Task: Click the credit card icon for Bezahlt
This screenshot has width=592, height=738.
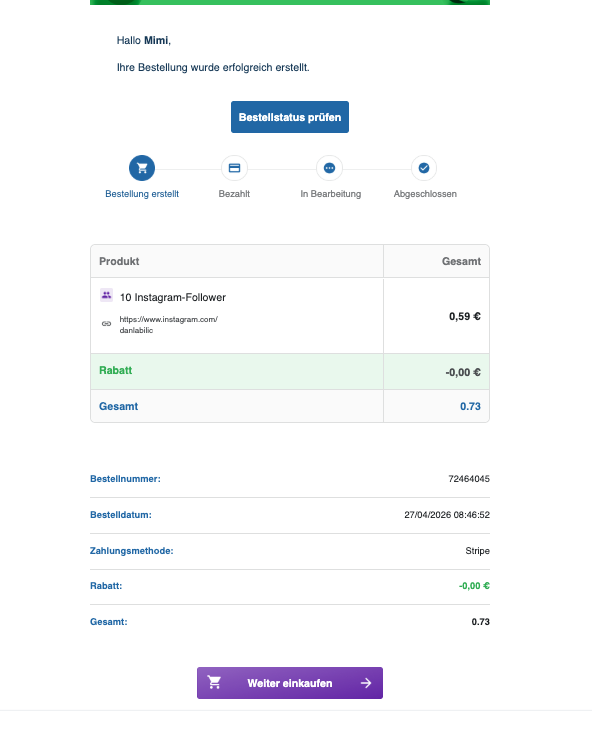Action: (x=234, y=168)
